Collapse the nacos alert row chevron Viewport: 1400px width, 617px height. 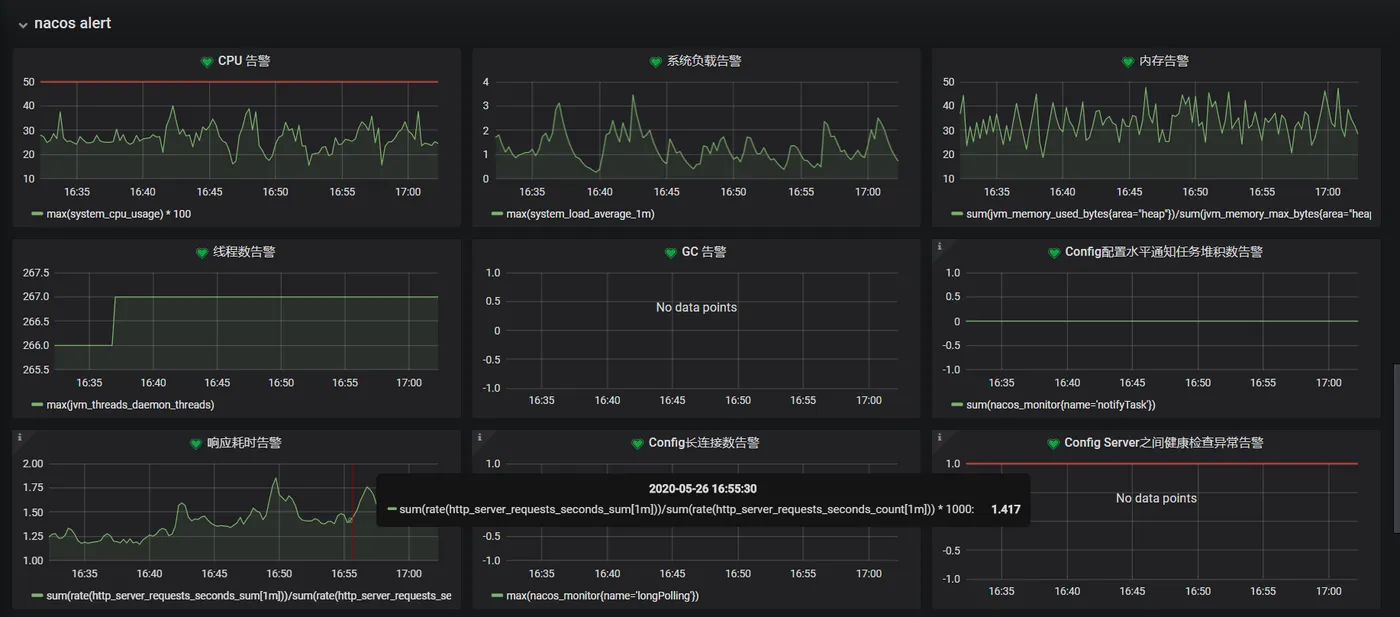tap(22, 24)
